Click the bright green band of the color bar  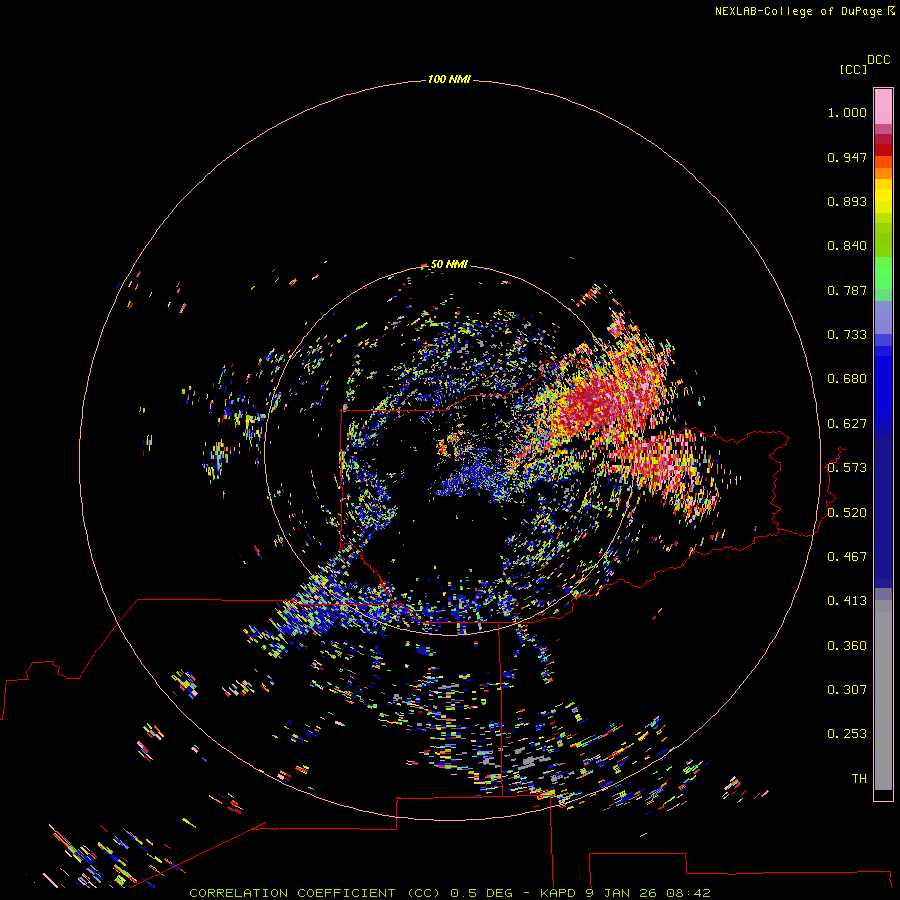(883, 273)
